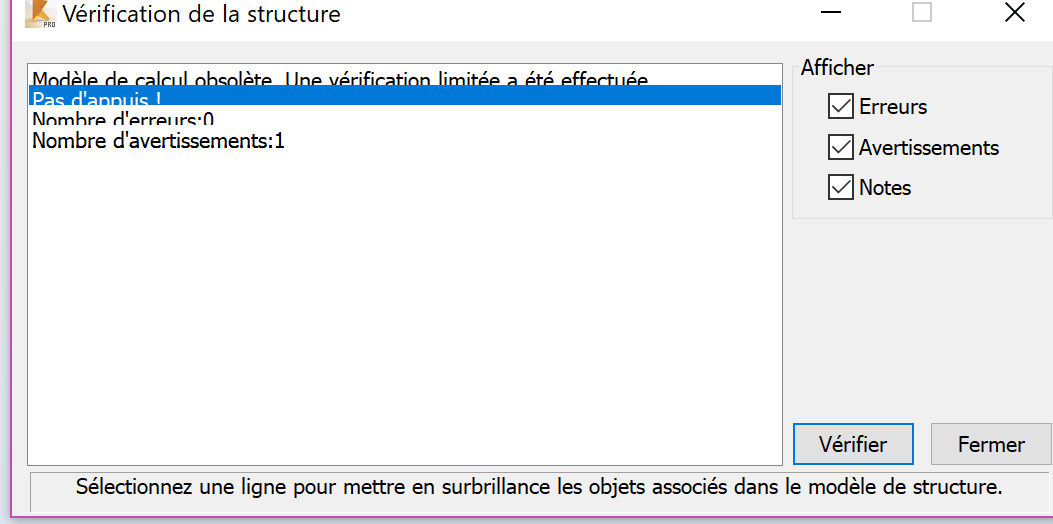
Task: Click the 'Afficher' group heading
Action: [837, 67]
